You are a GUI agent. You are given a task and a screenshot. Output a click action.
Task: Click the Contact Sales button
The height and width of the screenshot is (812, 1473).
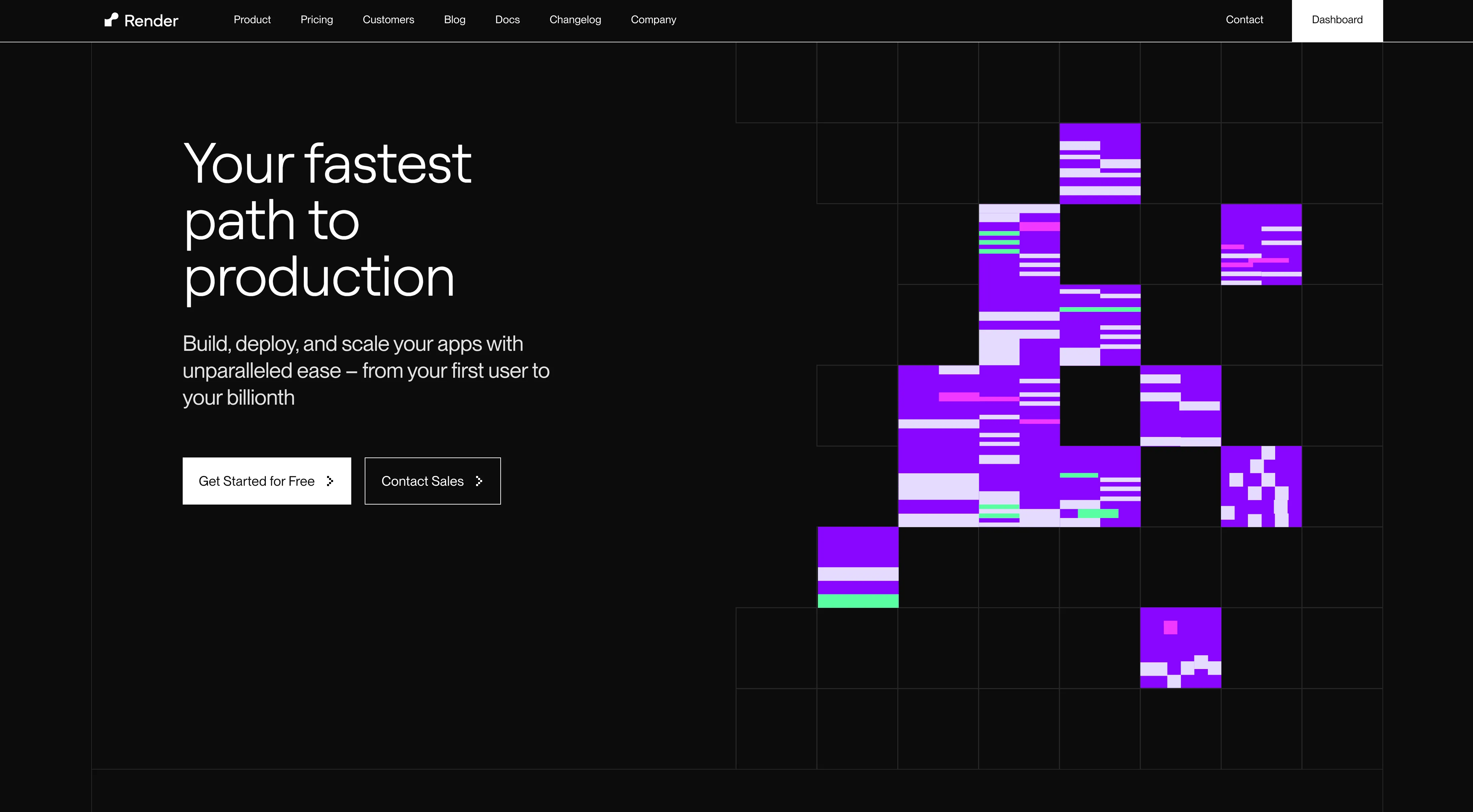pyautogui.click(x=423, y=481)
